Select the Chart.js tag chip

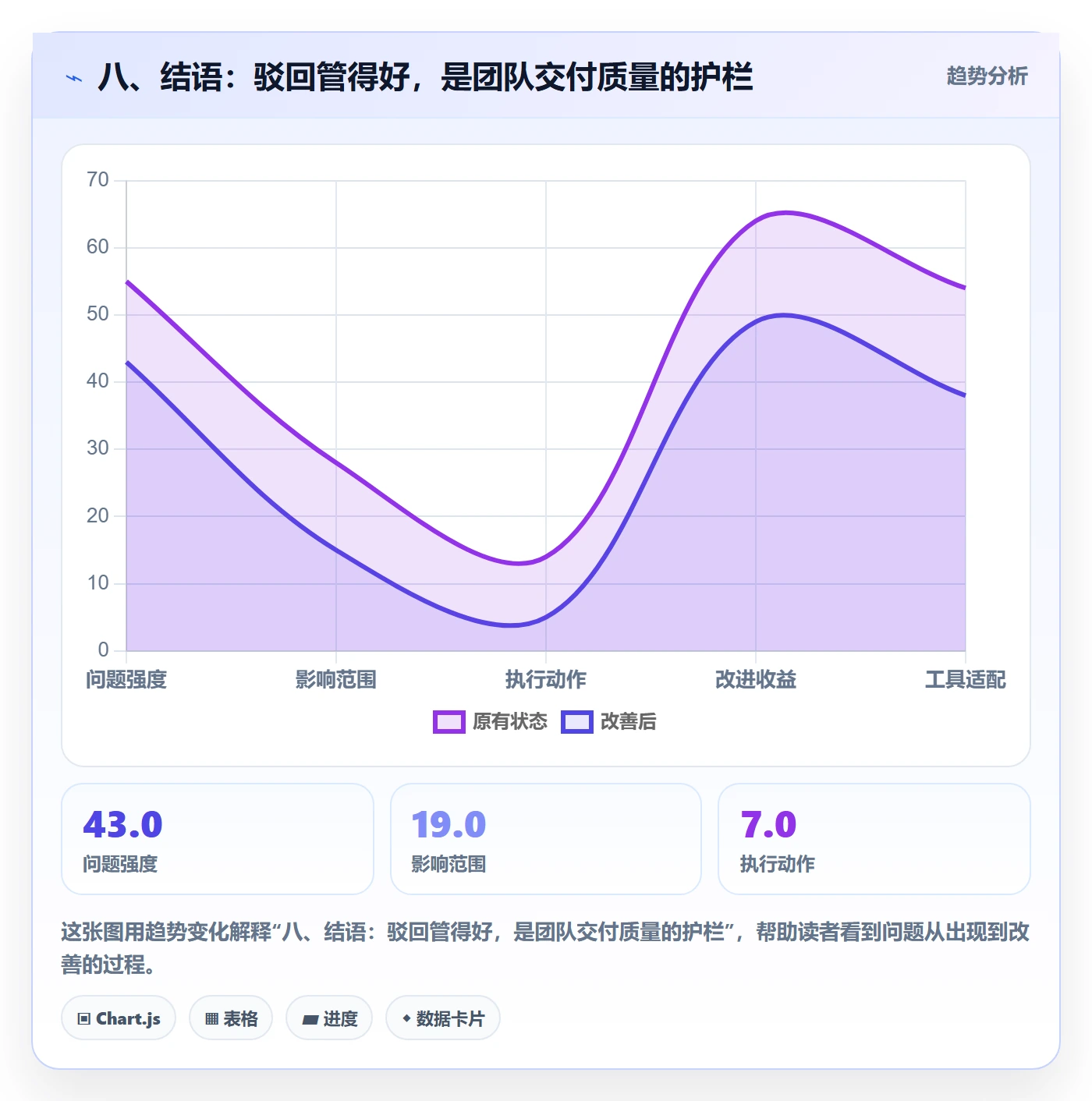(x=119, y=1018)
